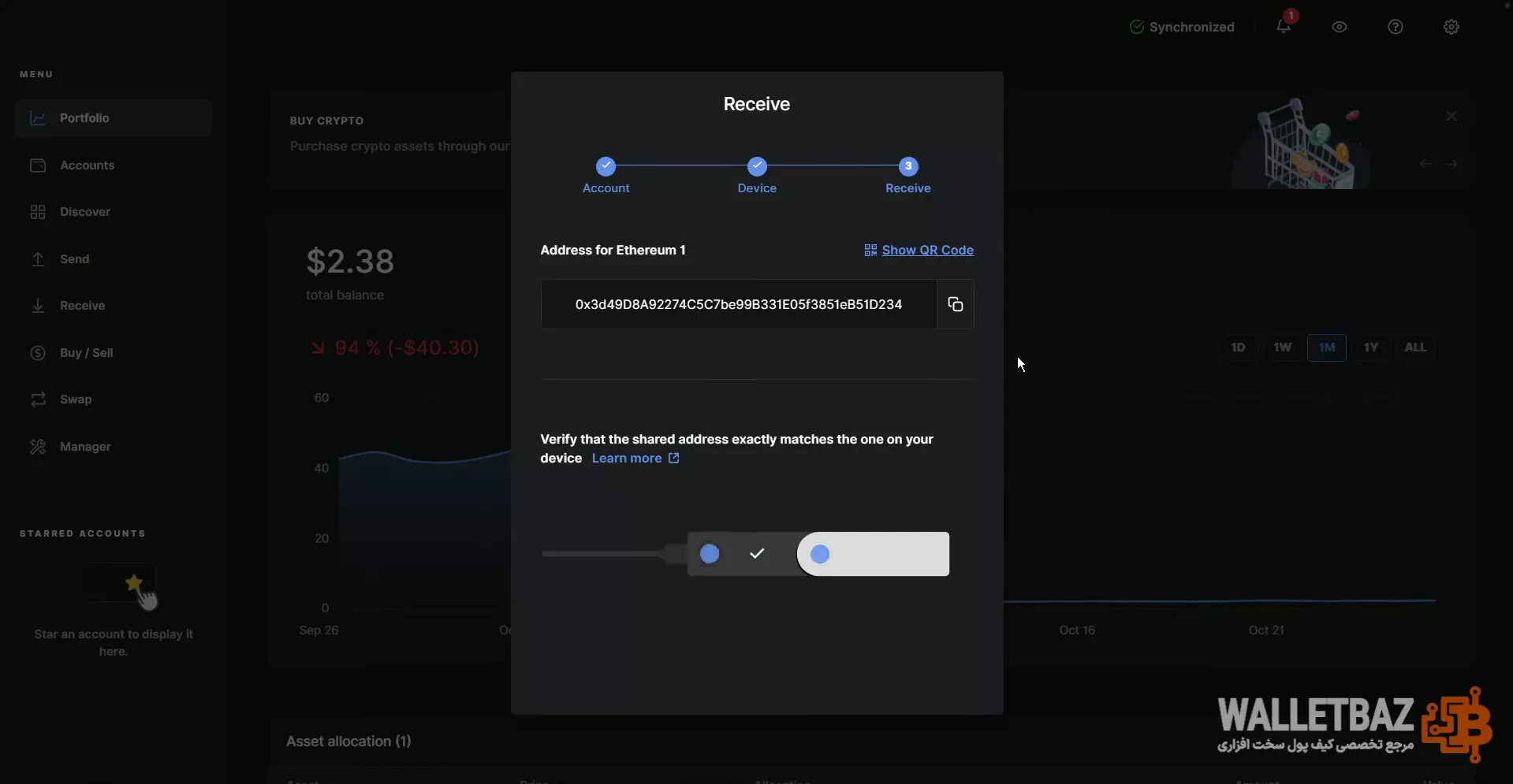
Task: Click the $2.38 total balance value
Action: click(x=350, y=262)
